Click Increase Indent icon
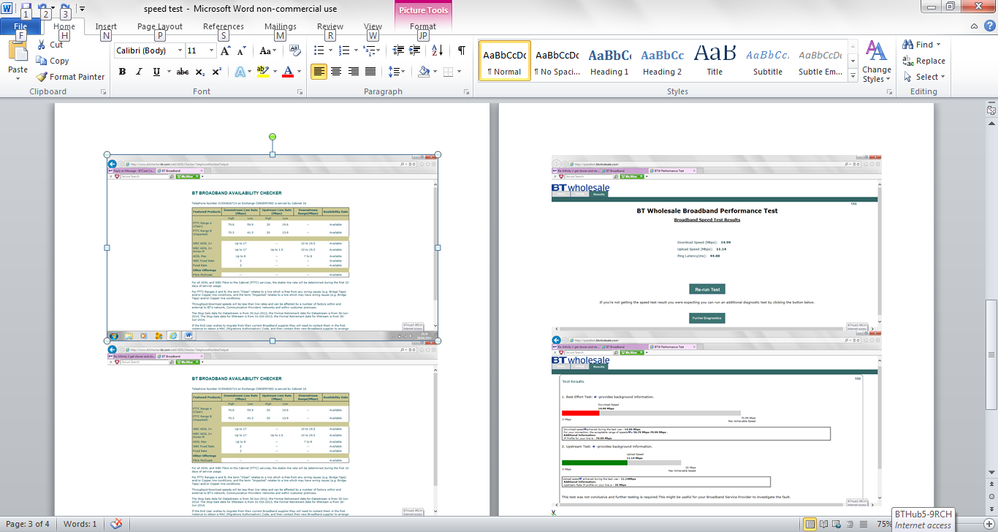The image size is (998, 532). (415, 50)
